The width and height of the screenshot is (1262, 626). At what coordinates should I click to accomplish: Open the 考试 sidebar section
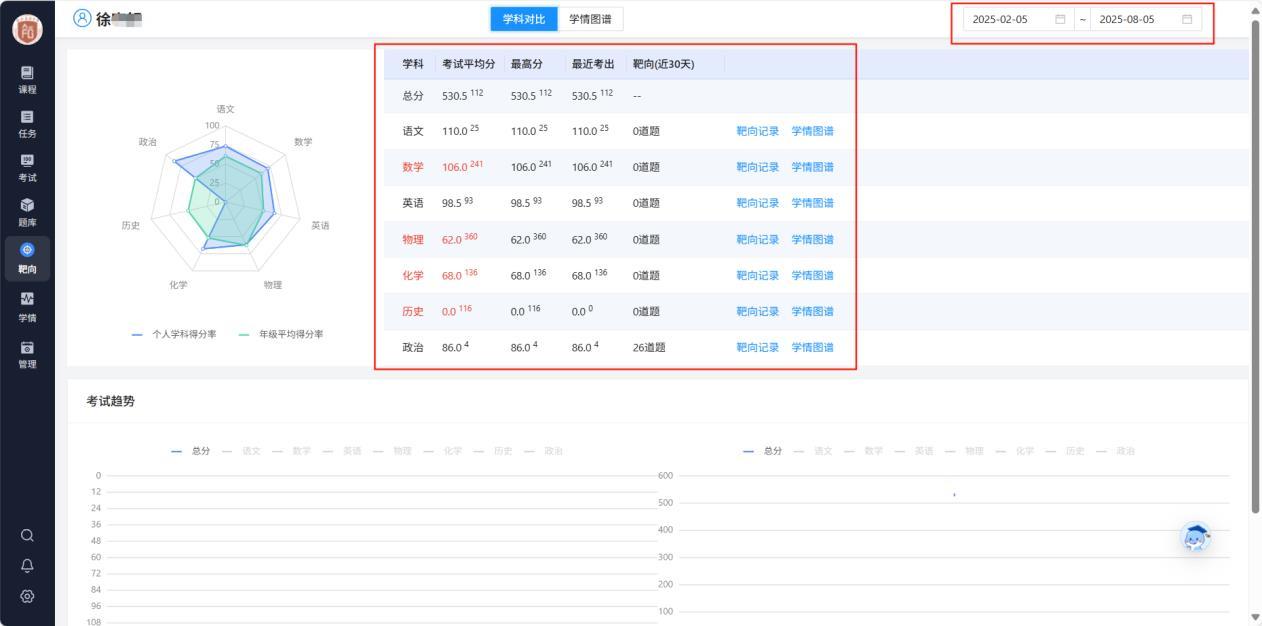coord(27,168)
